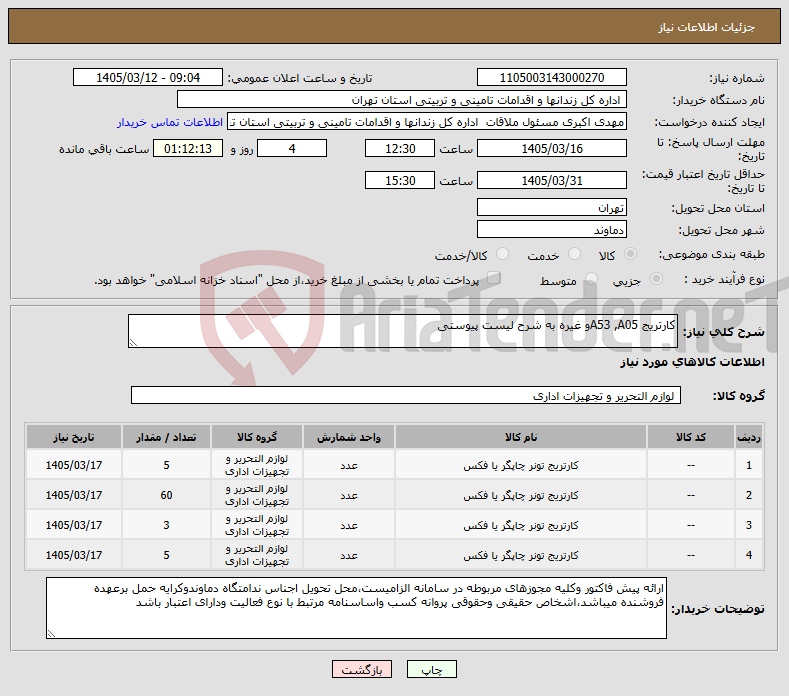Image resolution: width=789 pixels, height=696 pixels.
Task: Click the اطلاعات کالاهای مورد نیاز heading
Action: [x=692, y=362]
